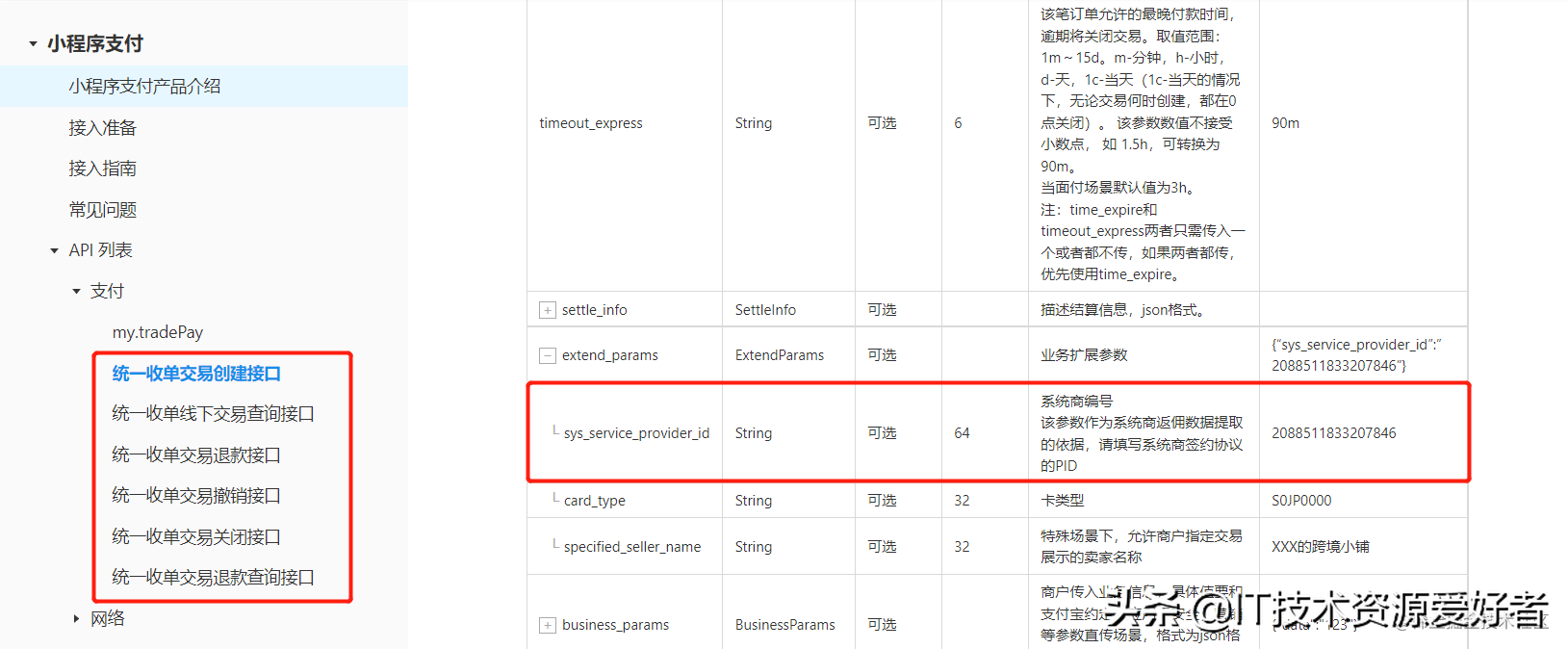Open 统一收单交易退款查询接口 link

[213, 577]
